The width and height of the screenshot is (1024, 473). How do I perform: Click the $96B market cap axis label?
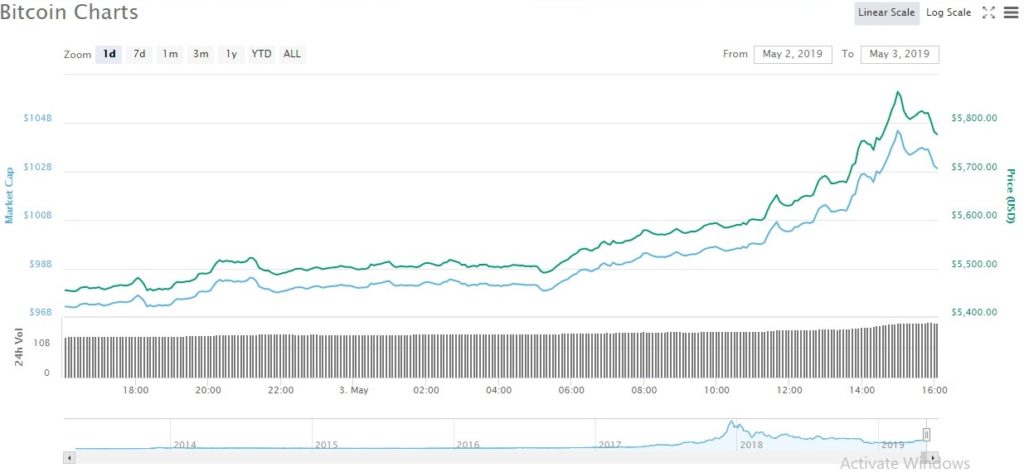(x=40, y=313)
